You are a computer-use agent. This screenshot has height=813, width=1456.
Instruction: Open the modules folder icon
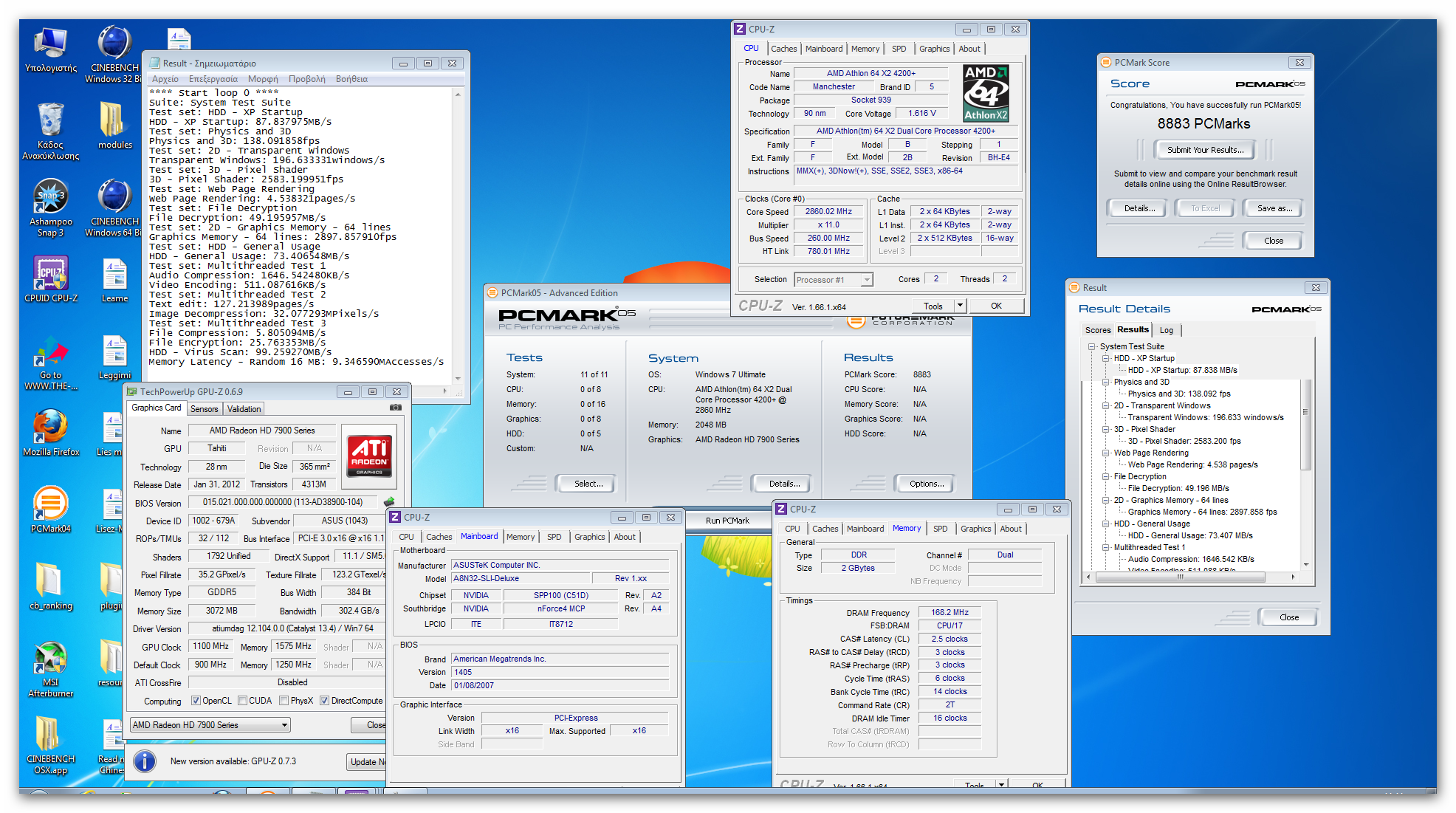tap(114, 126)
